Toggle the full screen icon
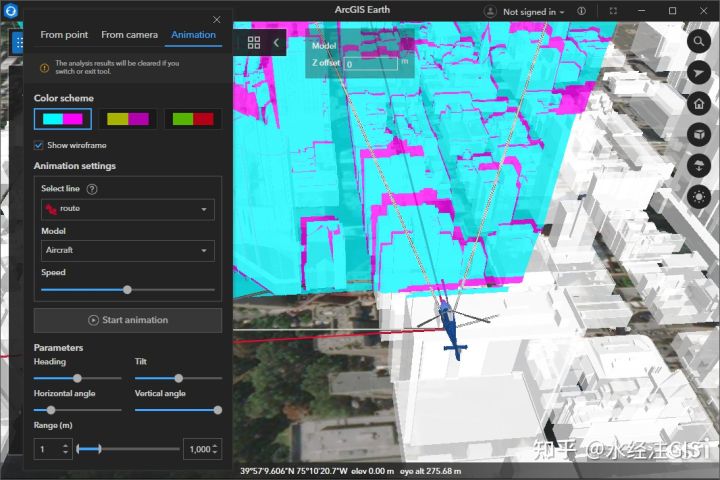This screenshot has height=480, width=720. pyautogui.click(x=613, y=11)
